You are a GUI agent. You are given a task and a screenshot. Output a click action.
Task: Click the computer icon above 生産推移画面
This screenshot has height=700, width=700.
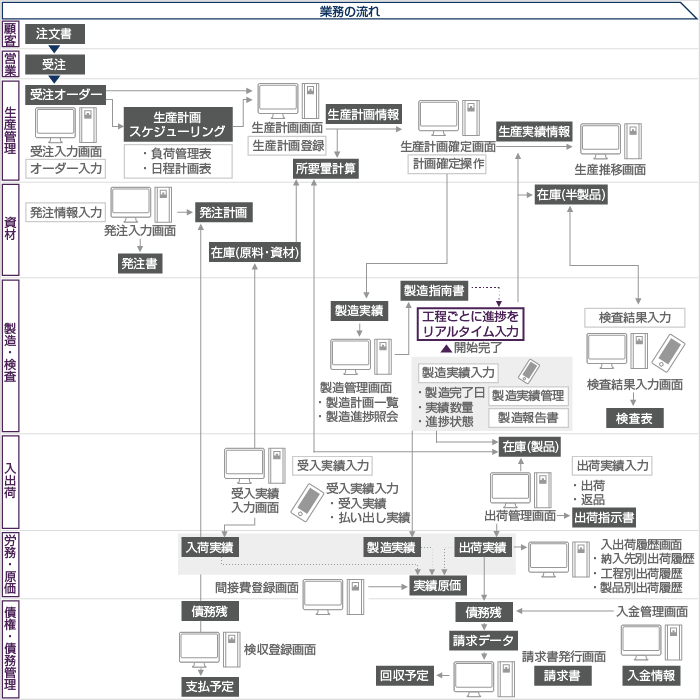coord(611,142)
